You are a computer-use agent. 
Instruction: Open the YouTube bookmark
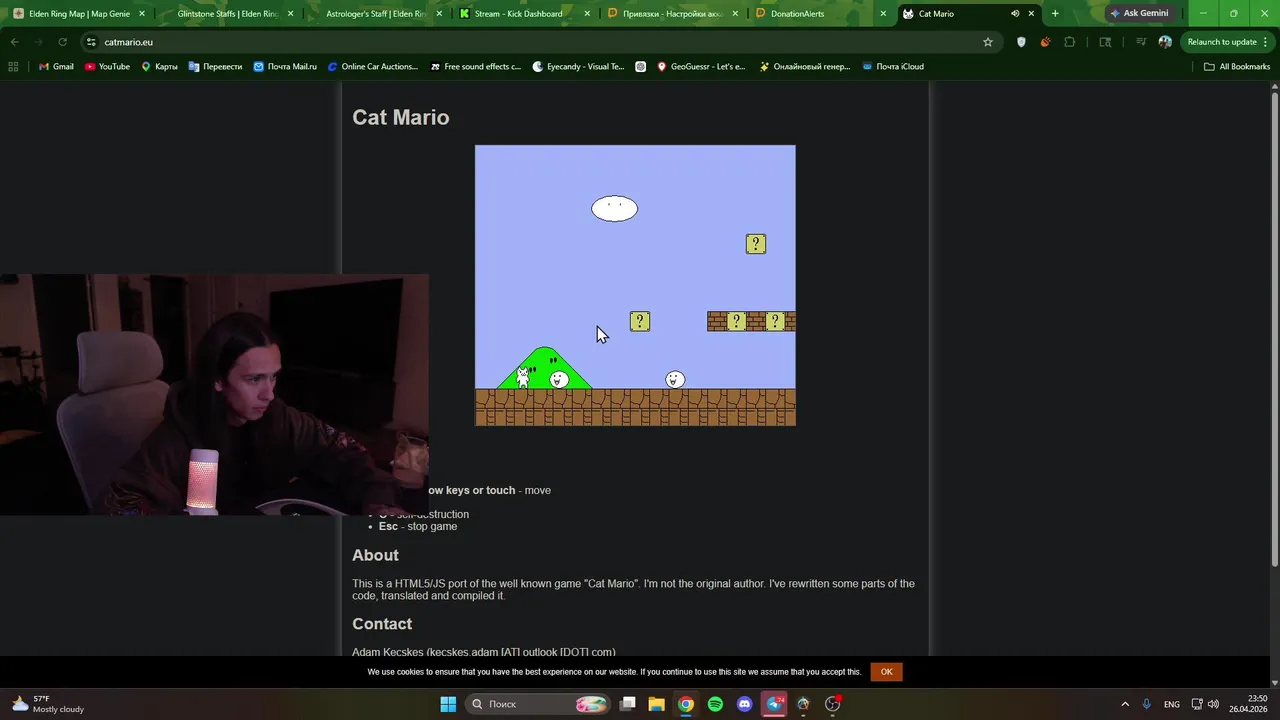tap(107, 66)
